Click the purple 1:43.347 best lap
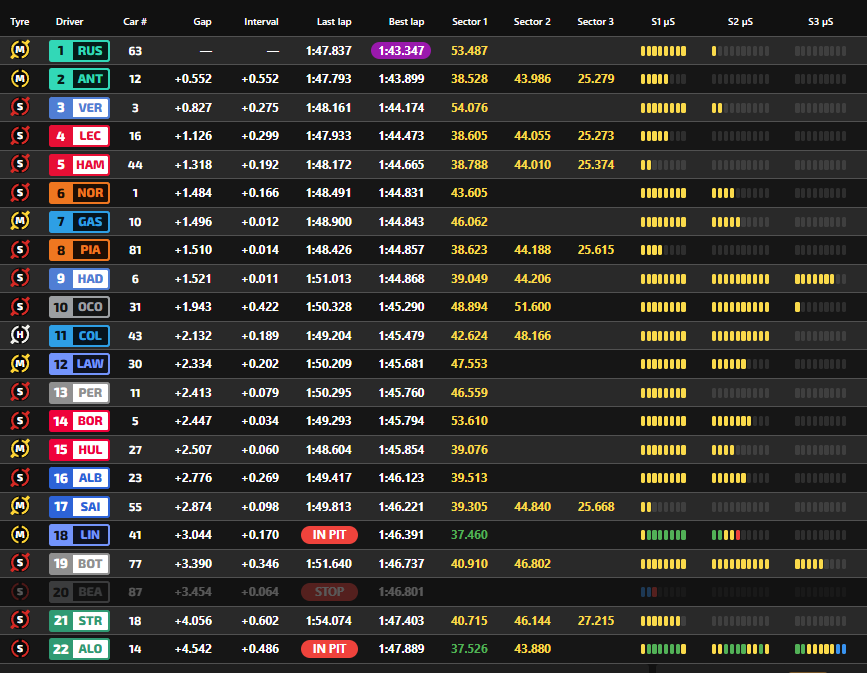Viewport: 867px width, 673px height. pos(401,51)
